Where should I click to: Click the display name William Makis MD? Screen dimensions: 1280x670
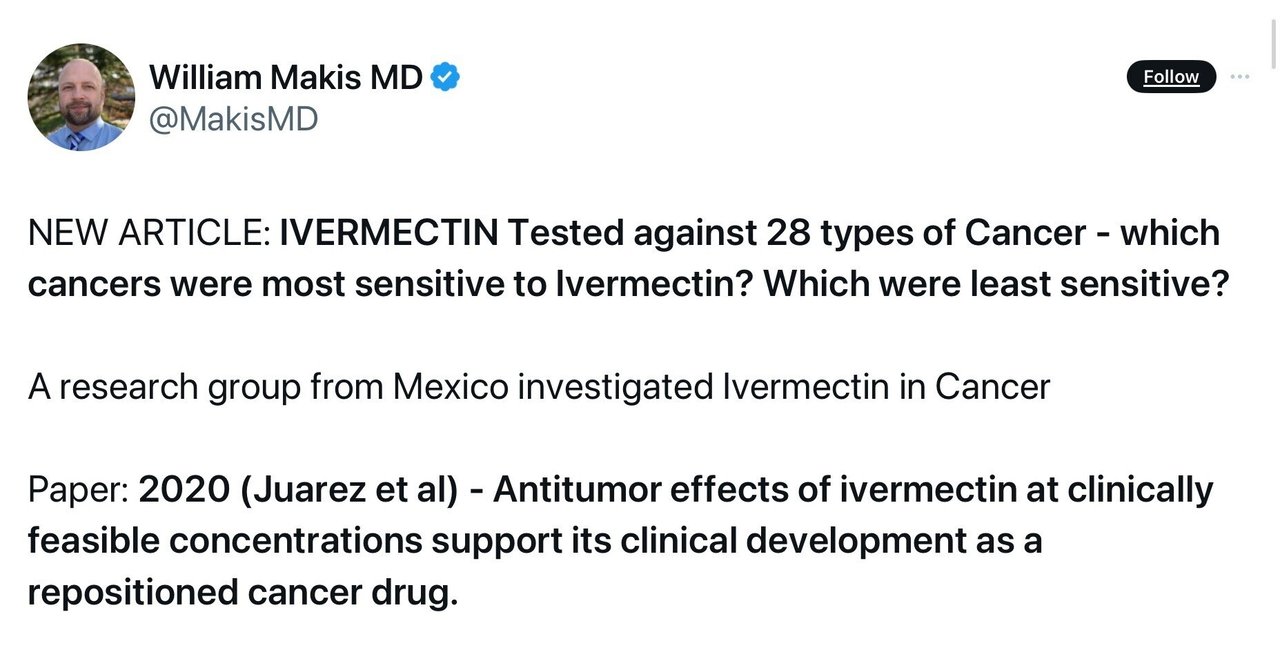286,77
